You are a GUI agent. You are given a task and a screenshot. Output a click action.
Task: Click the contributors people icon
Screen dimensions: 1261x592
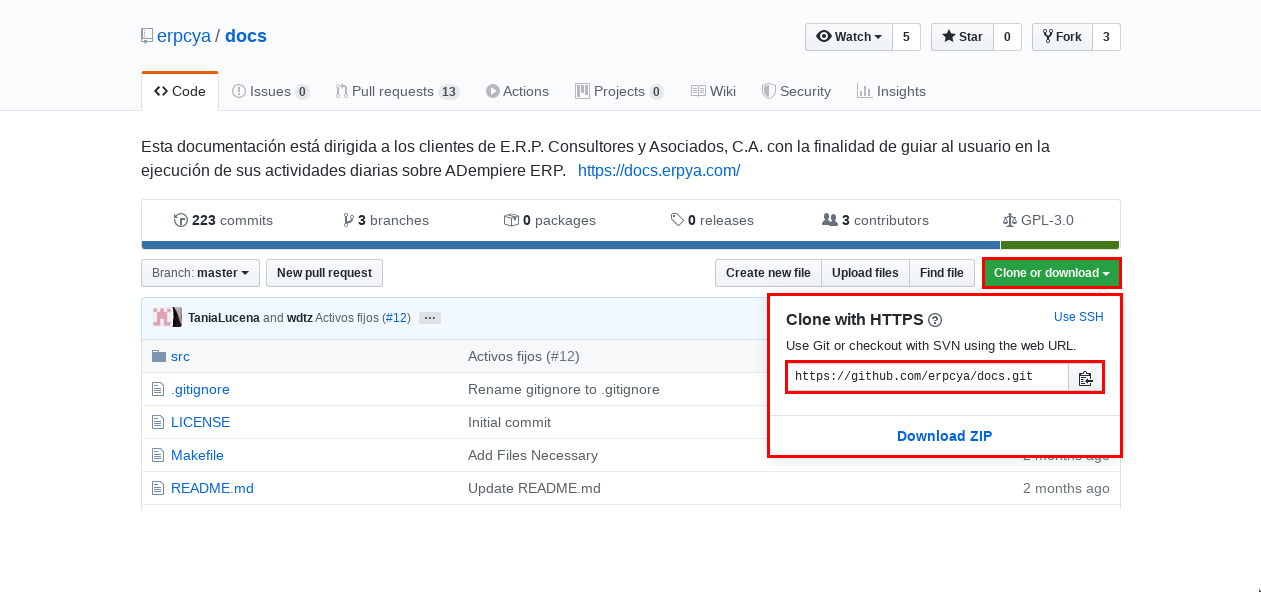click(830, 219)
